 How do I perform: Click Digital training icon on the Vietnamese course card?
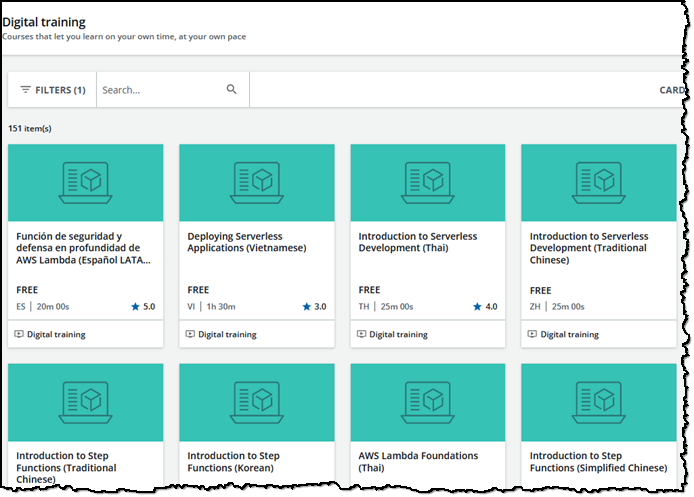click(190, 334)
